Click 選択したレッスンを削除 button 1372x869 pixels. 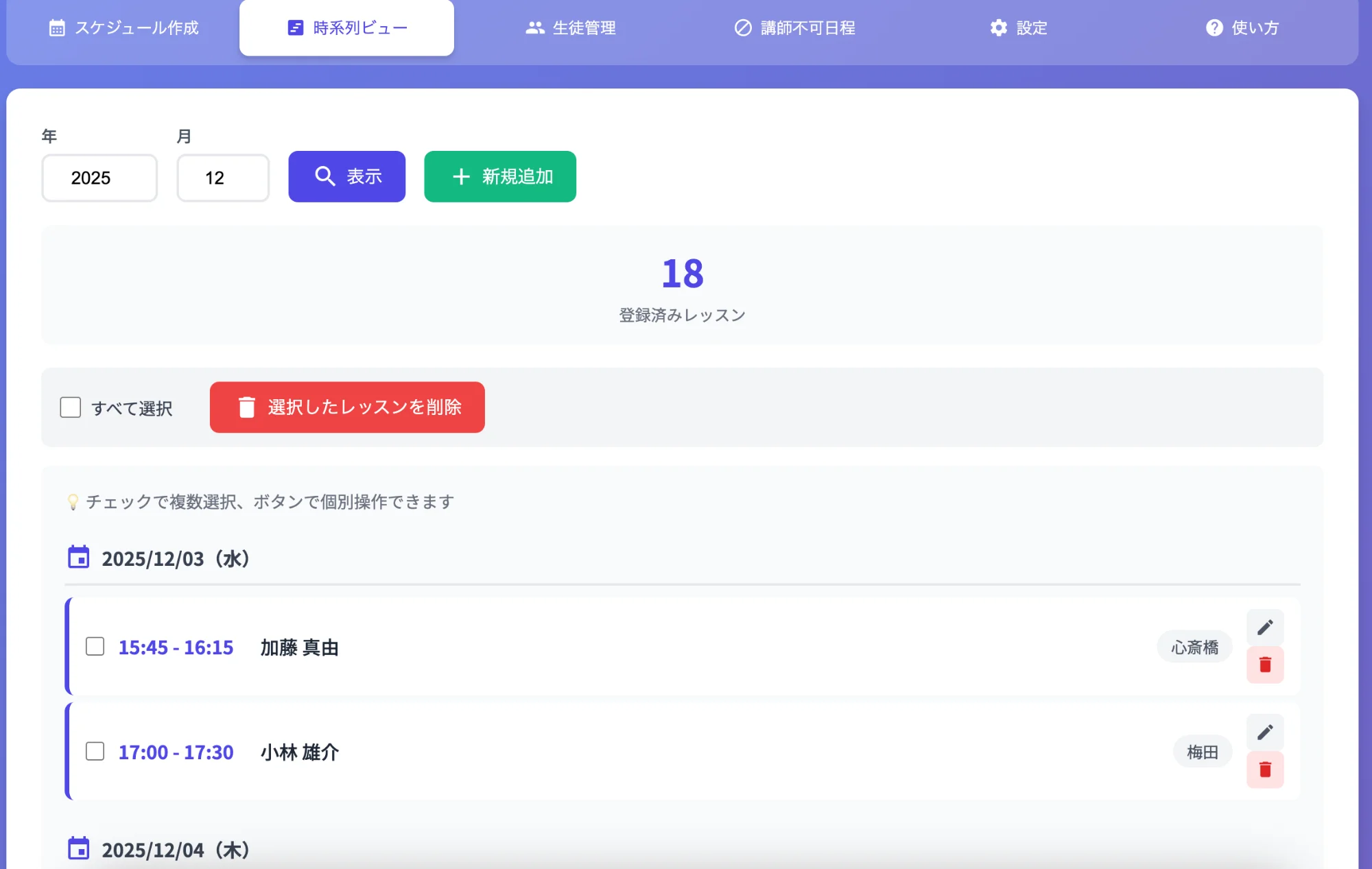coord(346,407)
